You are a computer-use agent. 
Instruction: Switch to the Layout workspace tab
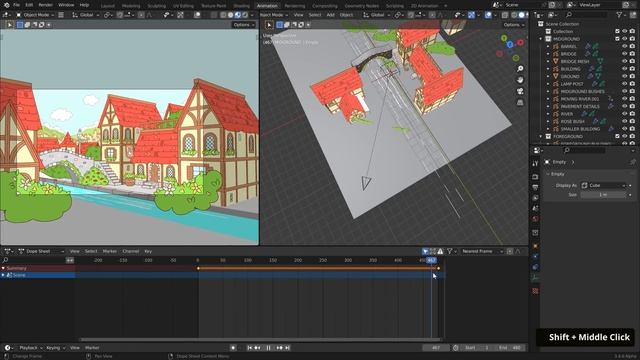(x=108, y=6)
